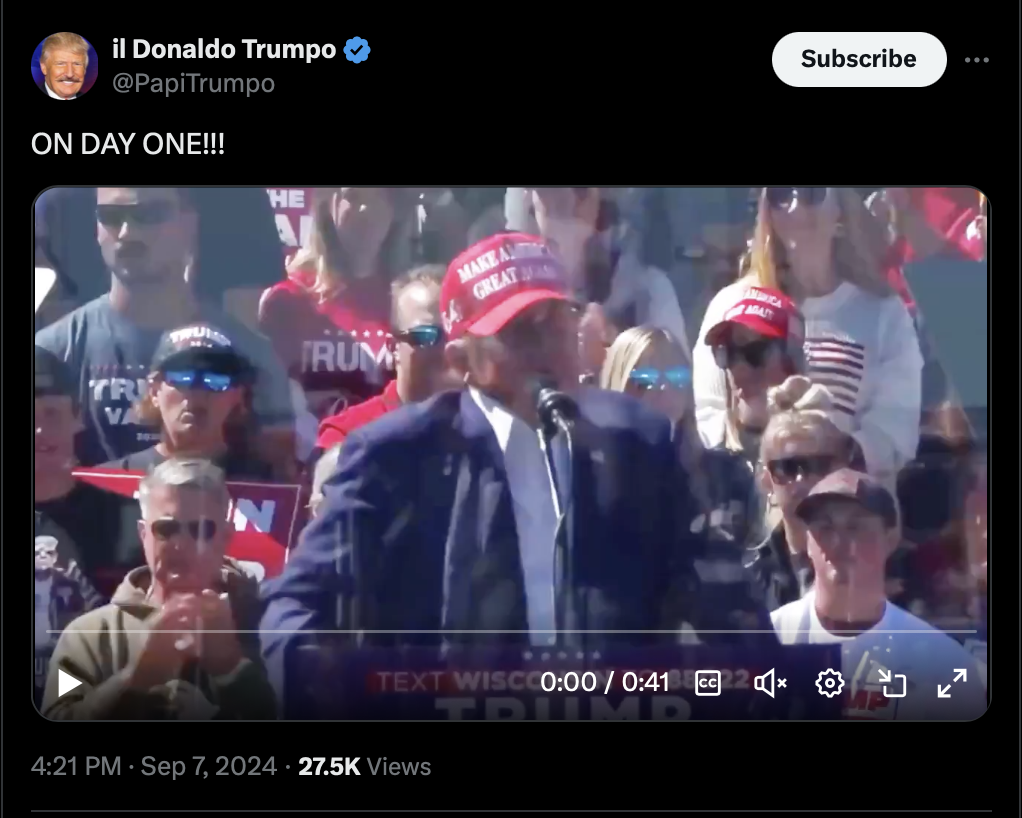Screen dimensions: 1022x818
Task: Open video settings gear menu
Action: [830, 683]
